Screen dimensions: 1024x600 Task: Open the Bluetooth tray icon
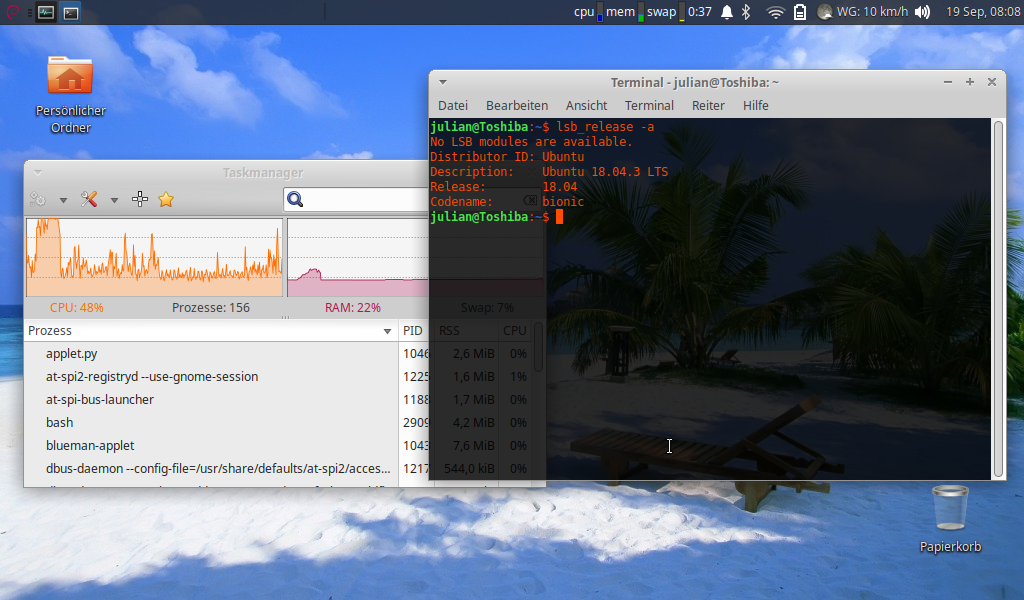pos(746,12)
